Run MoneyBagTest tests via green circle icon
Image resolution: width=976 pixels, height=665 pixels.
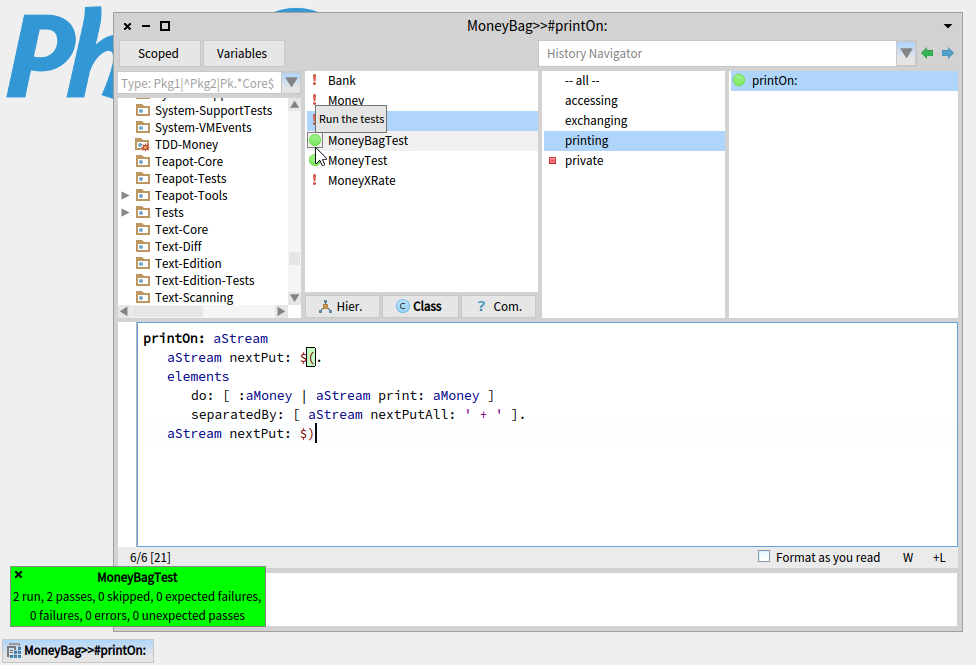(x=315, y=141)
